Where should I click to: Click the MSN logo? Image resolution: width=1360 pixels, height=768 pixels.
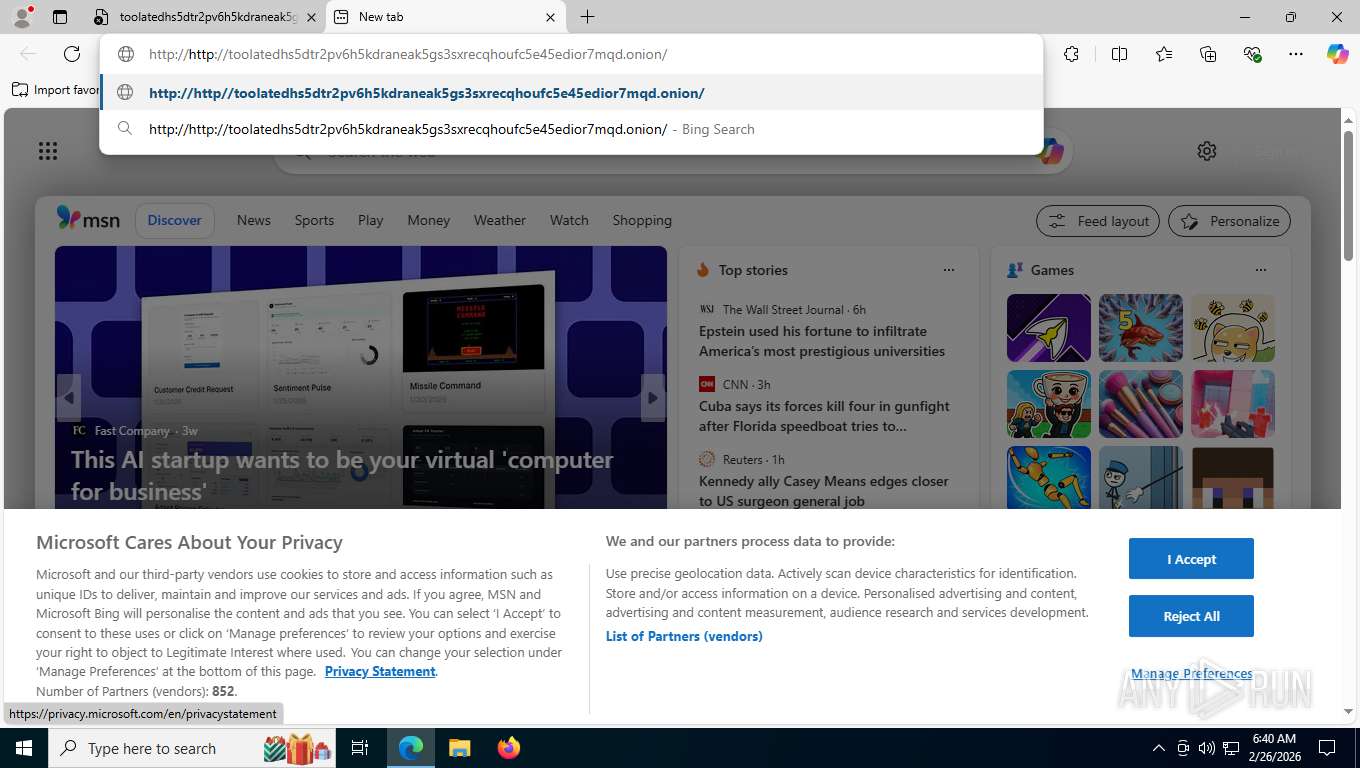pos(88,219)
